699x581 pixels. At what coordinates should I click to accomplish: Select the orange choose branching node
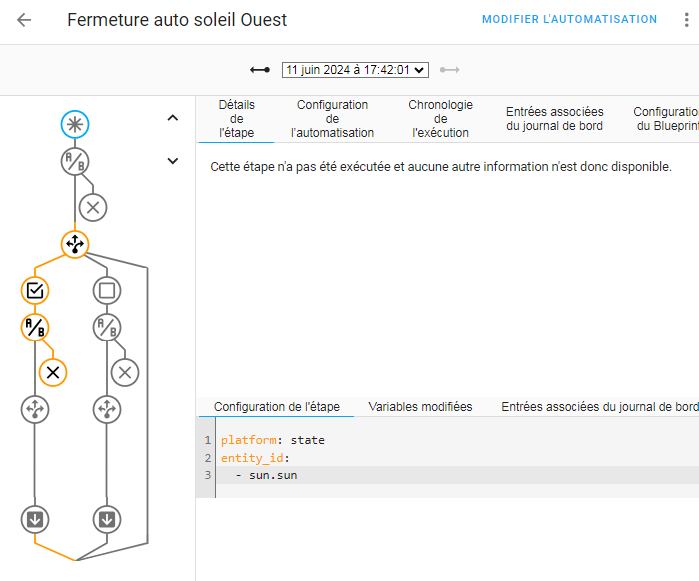coord(75,244)
